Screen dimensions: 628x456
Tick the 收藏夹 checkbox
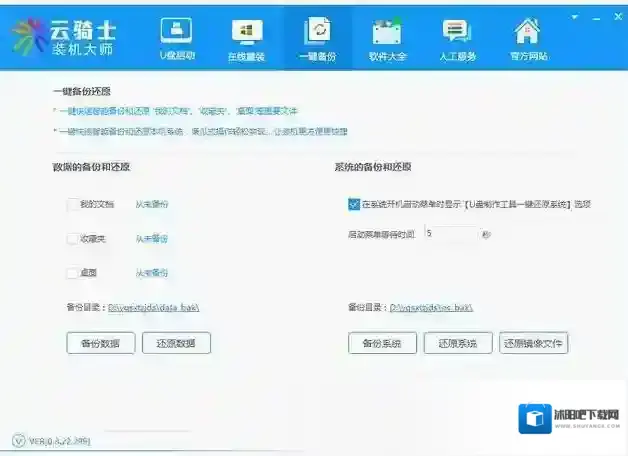point(73,239)
